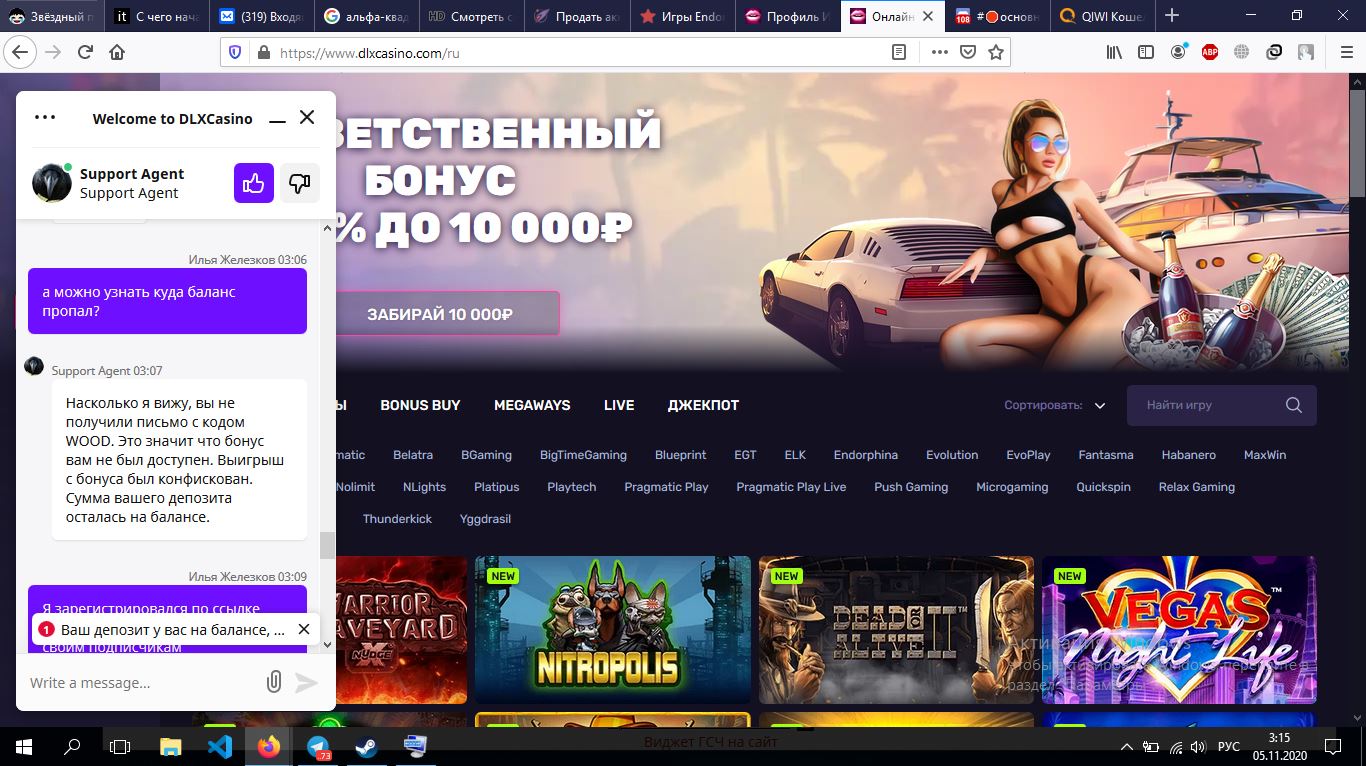This screenshot has width=1366, height=766.
Task: Dismiss the new message notification popup
Action: pyautogui.click(x=304, y=630)
